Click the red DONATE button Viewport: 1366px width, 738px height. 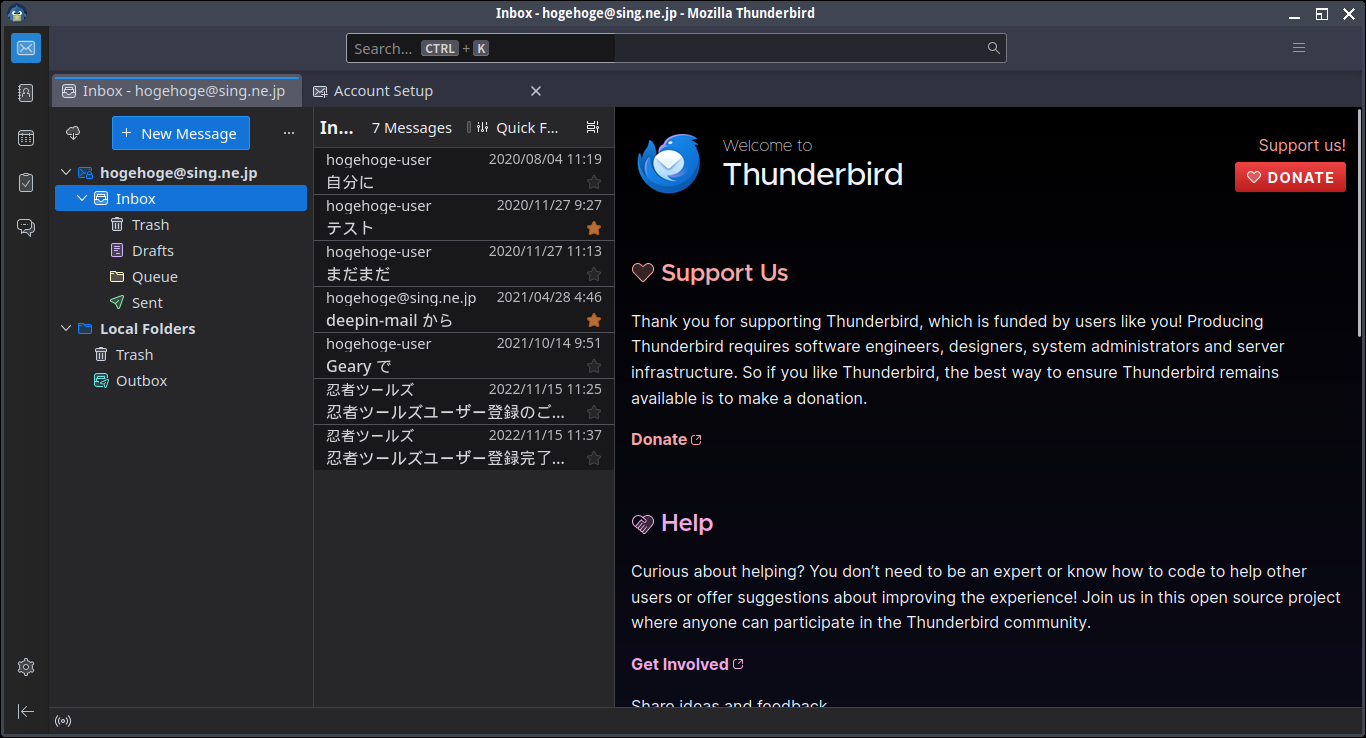[x=1290, y=177]
